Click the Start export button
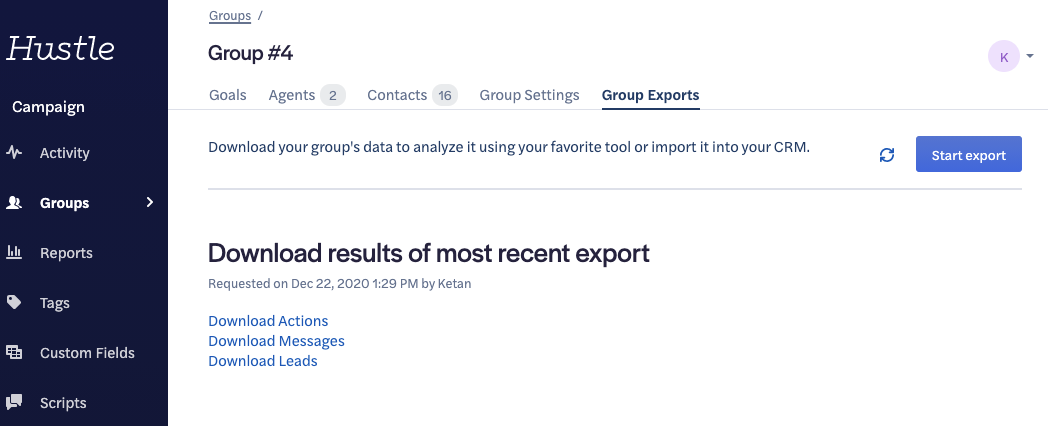This screenshot has width=1048, height=426. pos(968,154)
